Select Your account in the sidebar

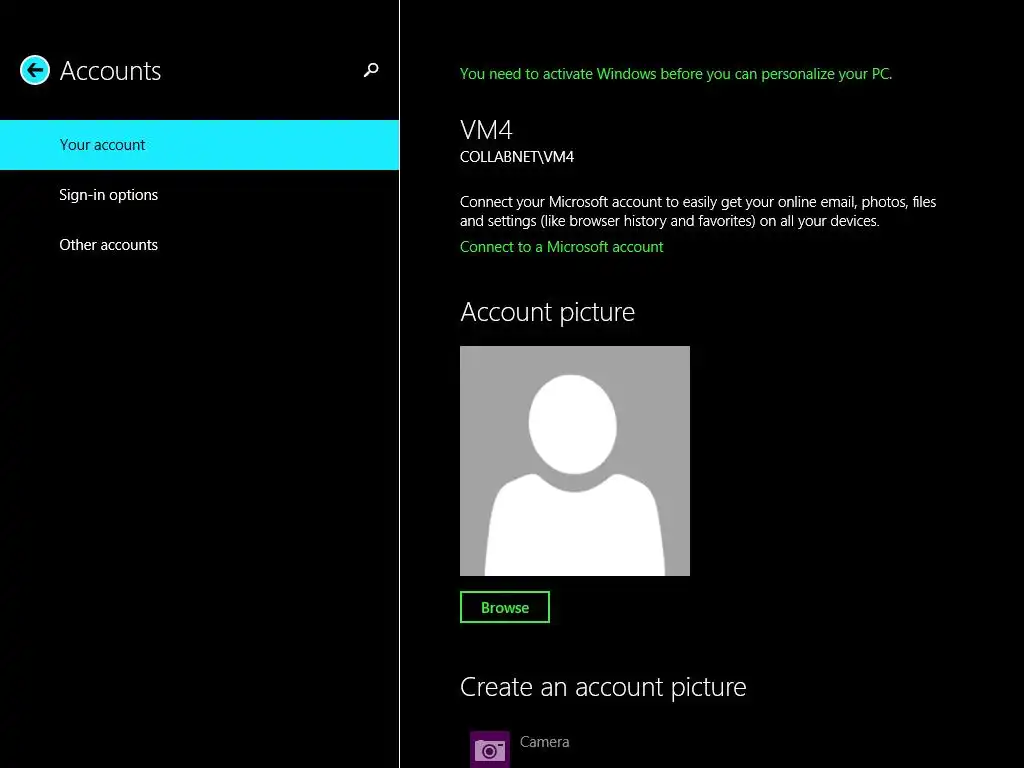(199, 145)
